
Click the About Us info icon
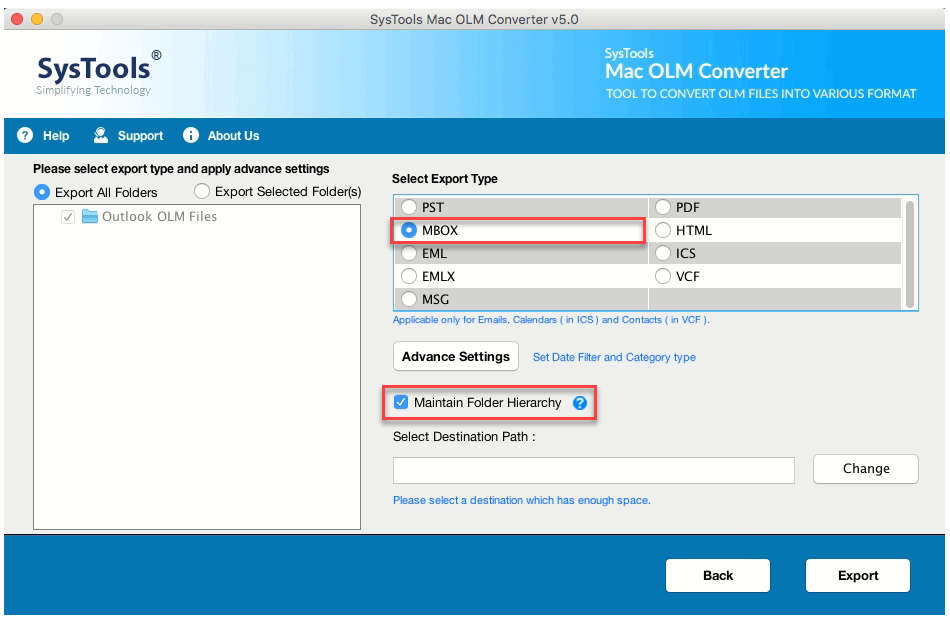pyautogui.click(x=191, y=135)
